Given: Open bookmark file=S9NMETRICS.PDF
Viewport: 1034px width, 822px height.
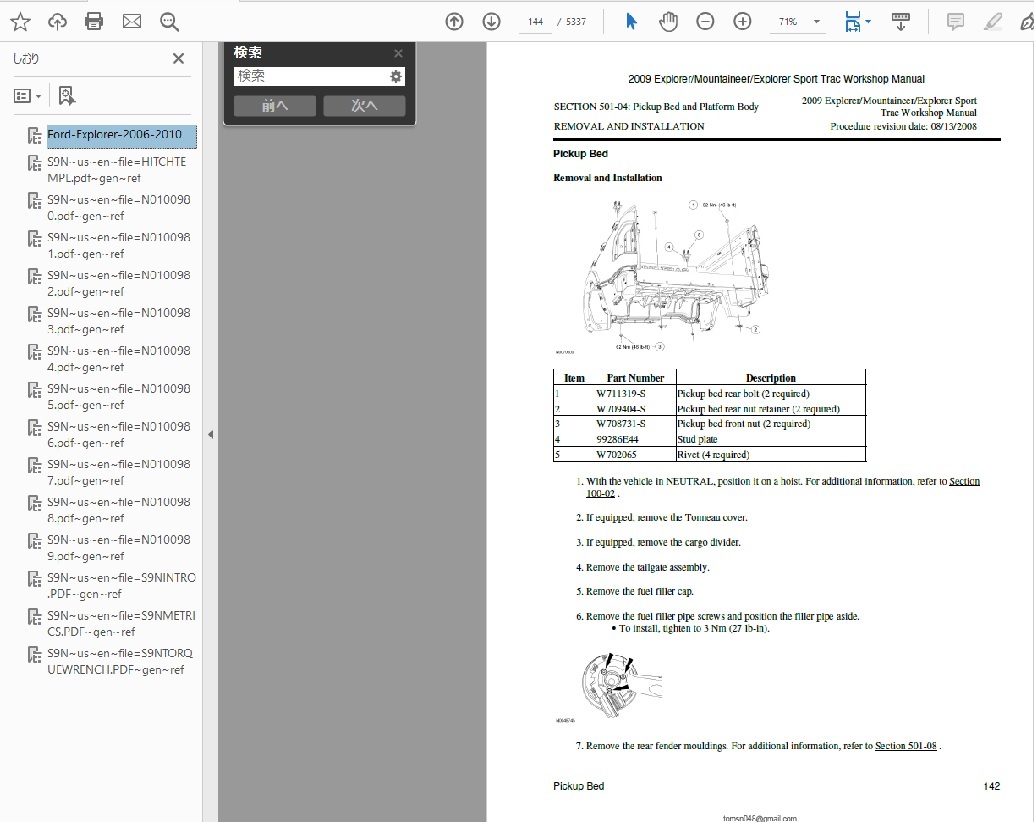Looking at the screenshot, I should point(121,624).
